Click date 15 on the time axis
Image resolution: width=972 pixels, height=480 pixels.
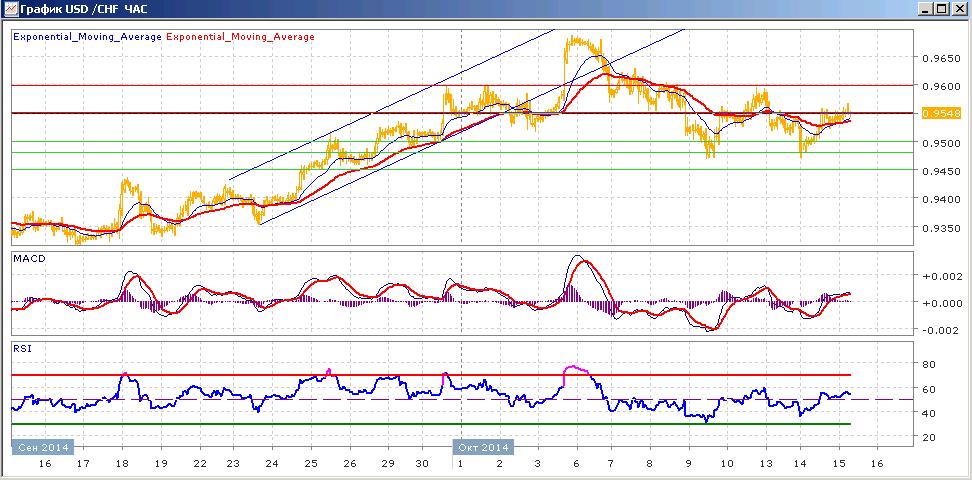(838, 464)
